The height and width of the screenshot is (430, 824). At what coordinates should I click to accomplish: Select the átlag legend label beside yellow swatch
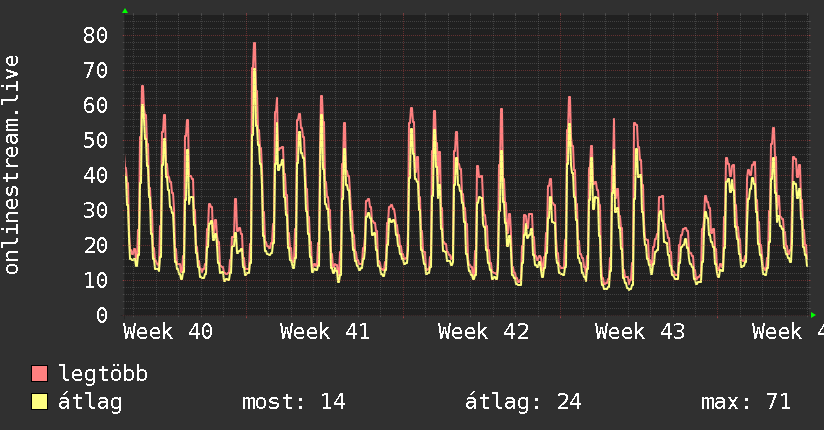click(x=90, y=402)
